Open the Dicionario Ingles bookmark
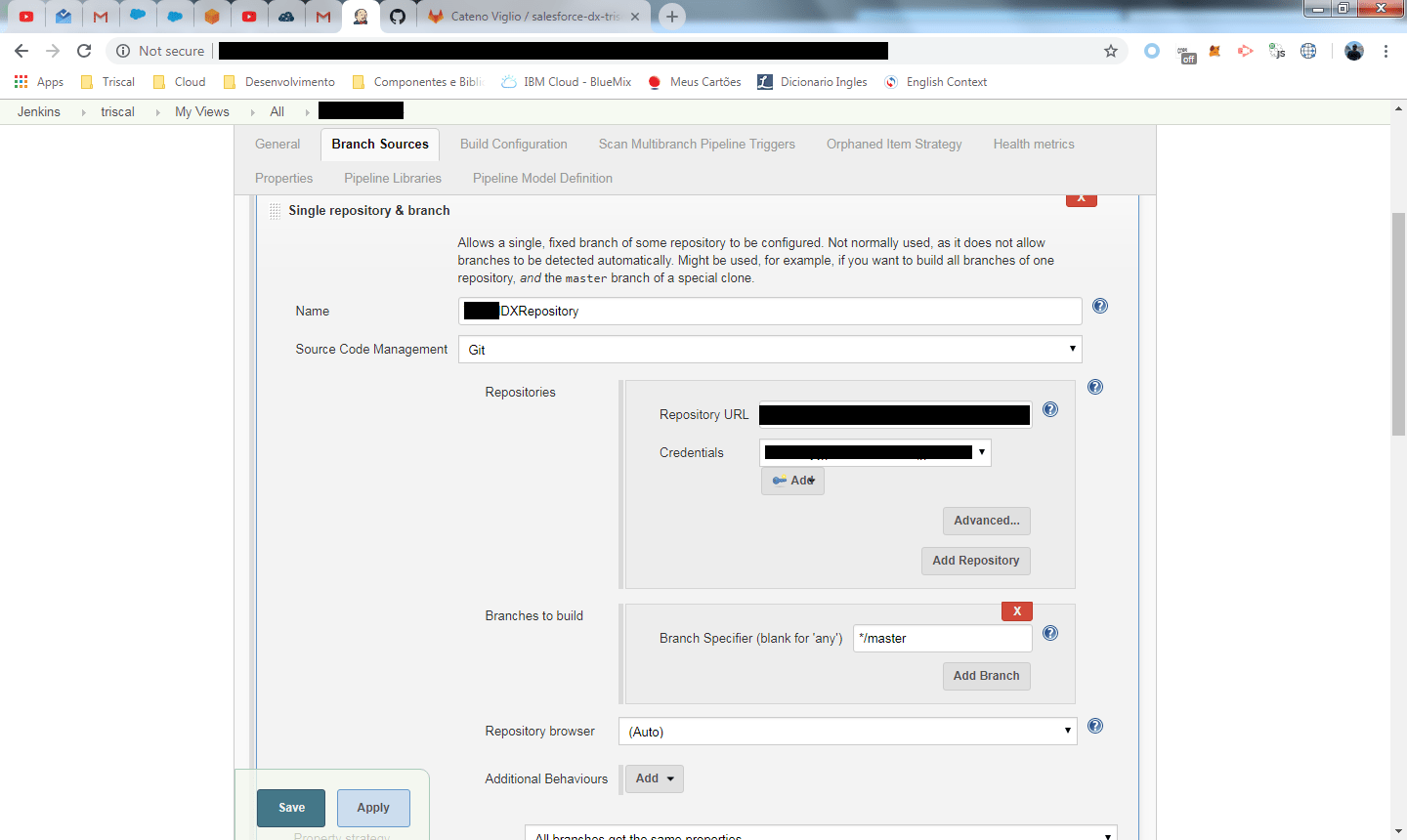 pyautogui.click(x=813, y=82)
